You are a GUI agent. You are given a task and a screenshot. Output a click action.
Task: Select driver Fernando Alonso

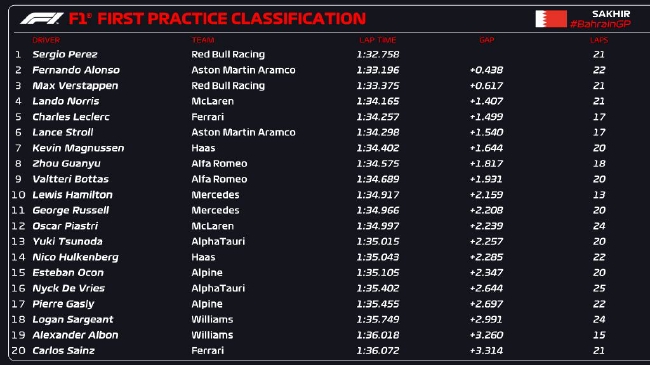tap(76, 70)
